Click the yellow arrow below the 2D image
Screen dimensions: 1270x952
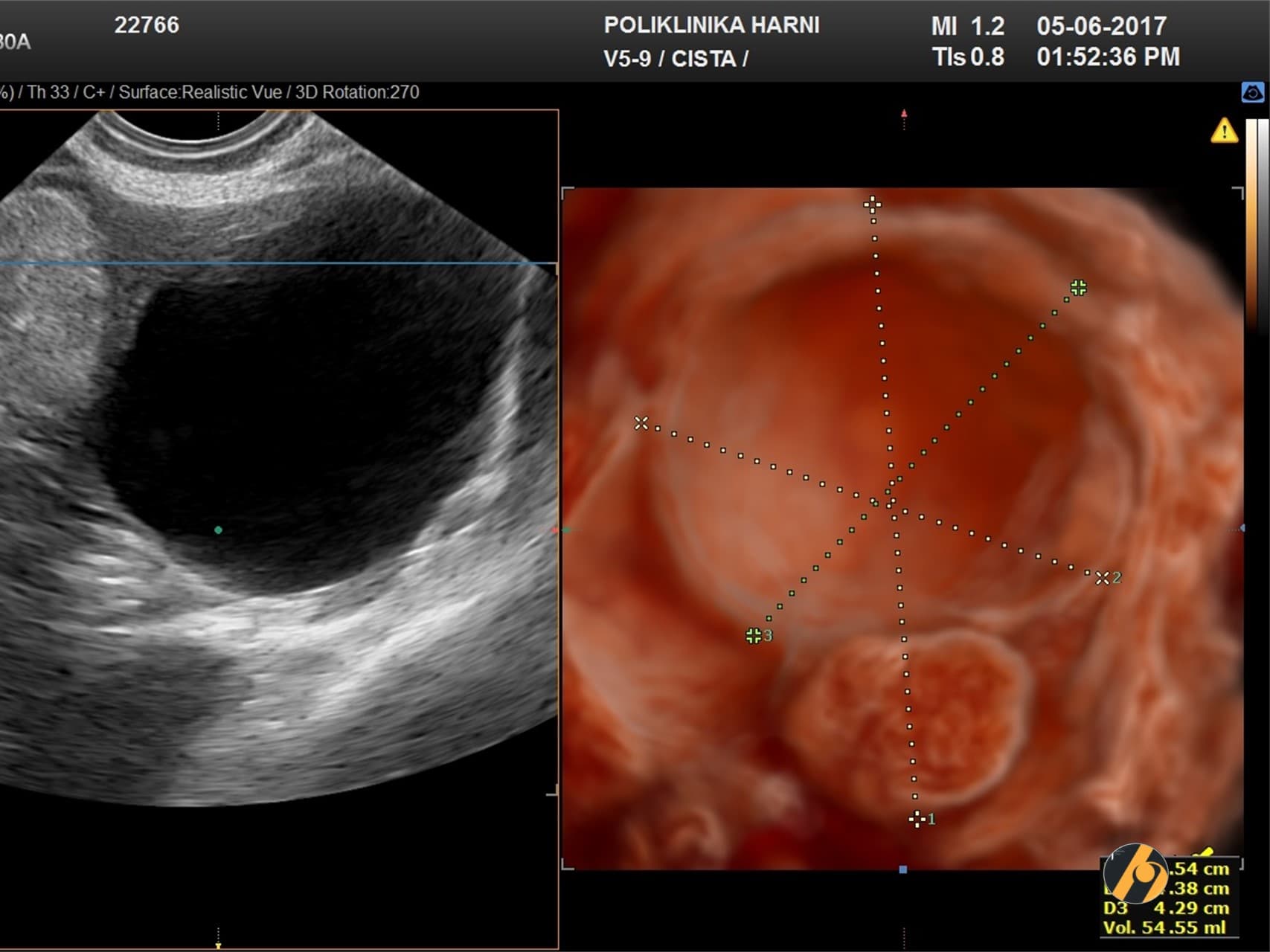218,945
